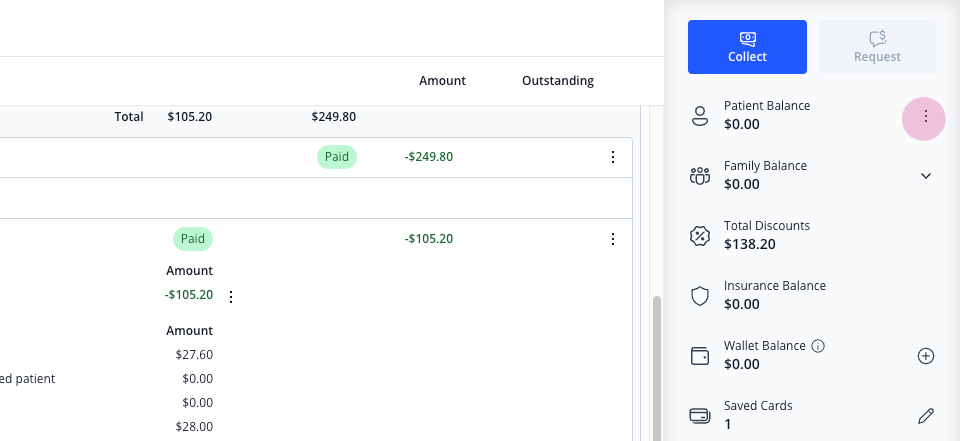Image resolution: width=960 pixels, height=441 pixels.
Task: Expand the Family Balance chevron
Action: coord(926,176)
